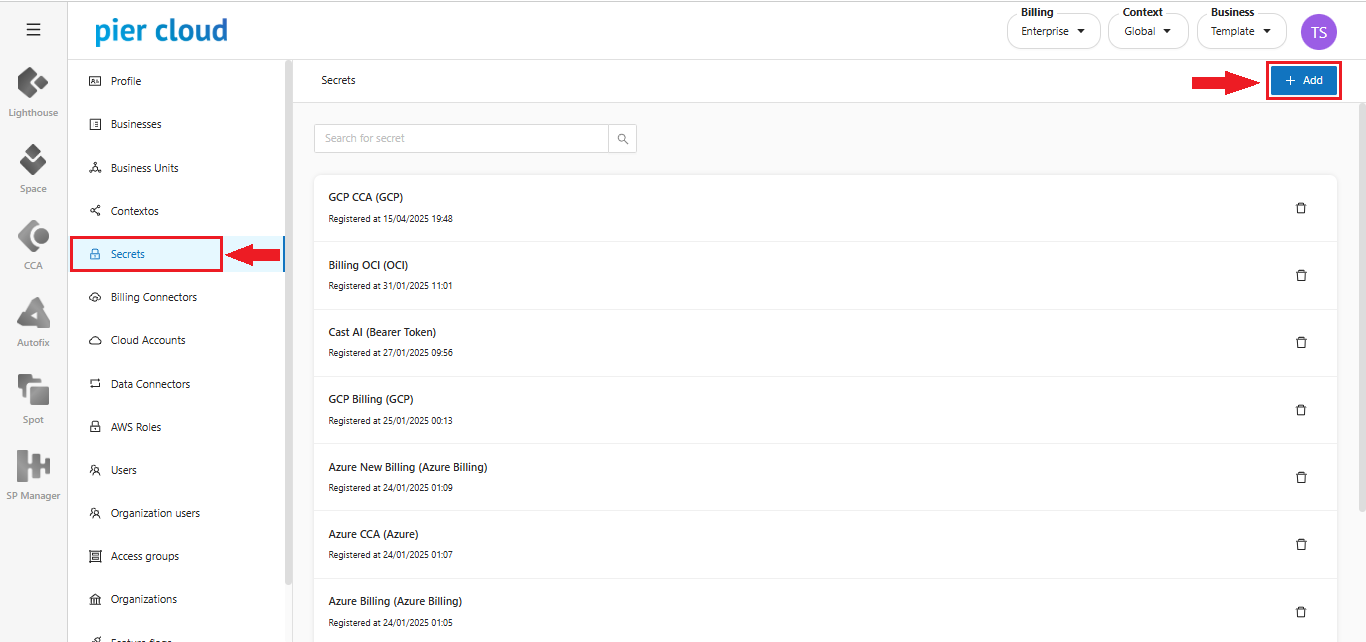1366x642 pixels.
Task: Click the Add secret button
Action: [1303, 80]
